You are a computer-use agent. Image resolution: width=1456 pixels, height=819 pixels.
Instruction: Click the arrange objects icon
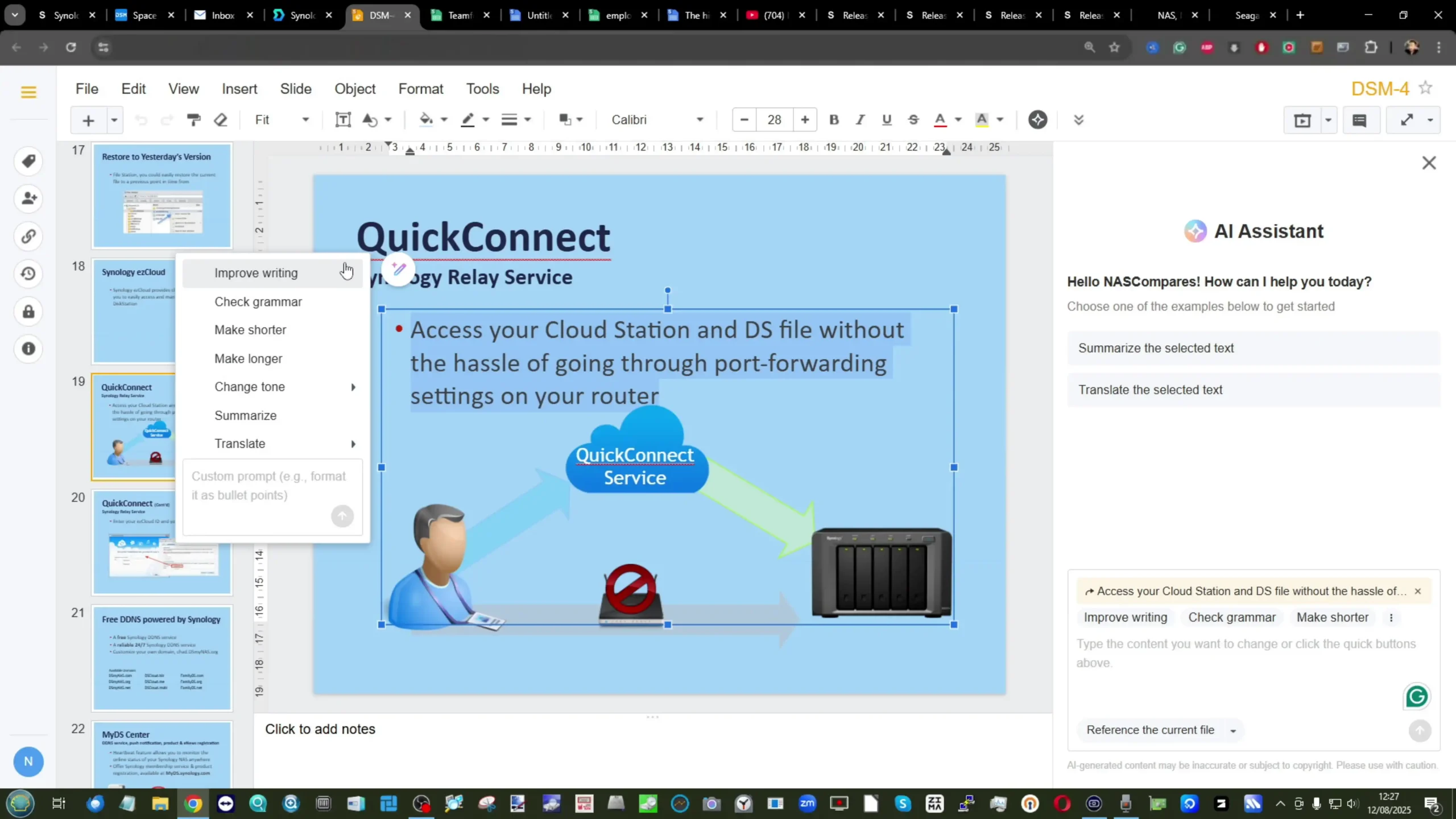coord(565,119)
